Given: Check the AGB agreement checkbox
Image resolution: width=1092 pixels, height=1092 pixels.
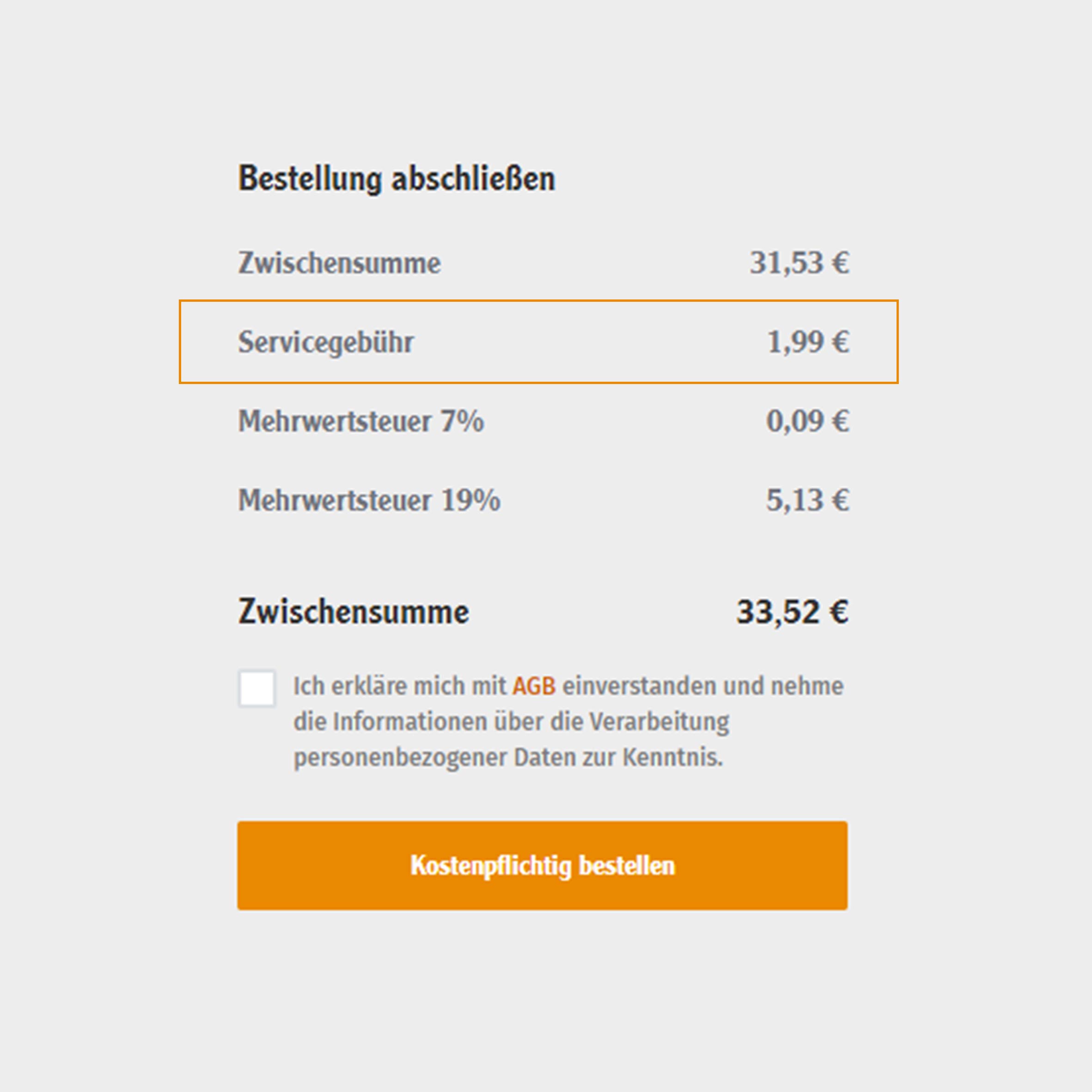Looking at the screenshot, I should pyautogui.click(x=257, y=689).
